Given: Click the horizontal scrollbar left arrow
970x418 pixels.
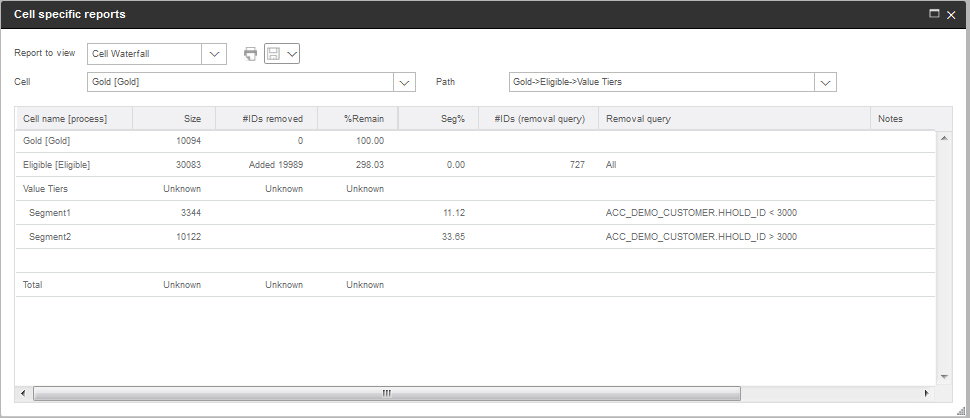Looking at the screenshot, I should (24, 393).
